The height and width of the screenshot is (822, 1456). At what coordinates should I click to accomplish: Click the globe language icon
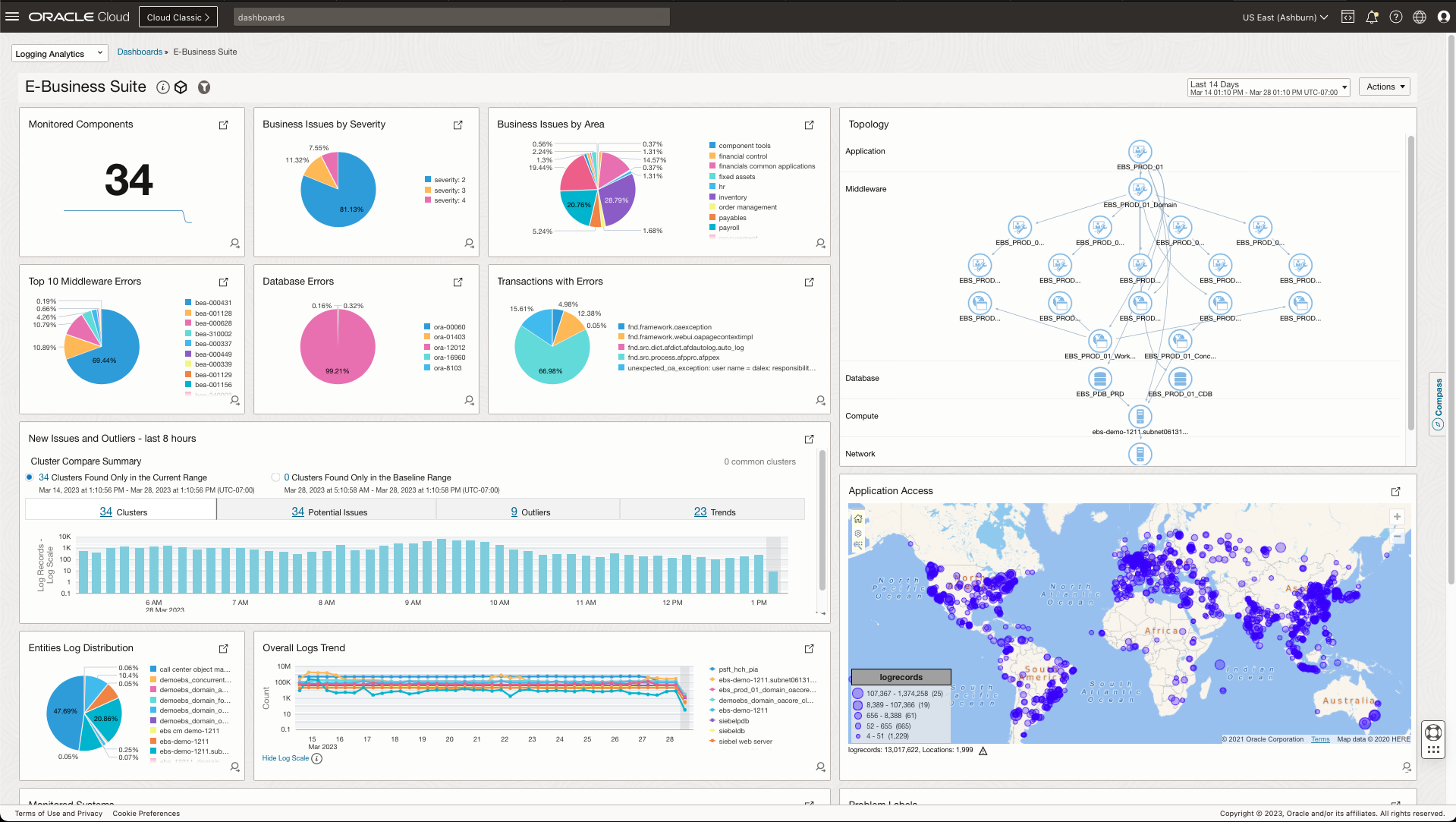pos(1420,17)
